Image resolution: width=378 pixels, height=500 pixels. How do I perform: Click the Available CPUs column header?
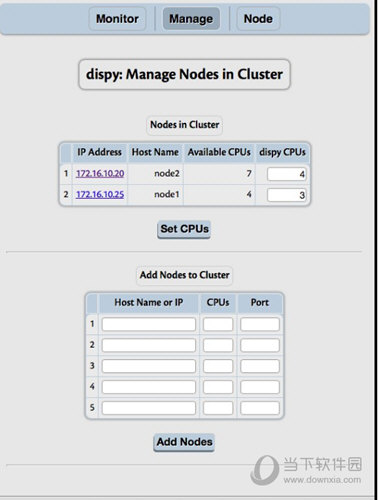tap(219, 152)
